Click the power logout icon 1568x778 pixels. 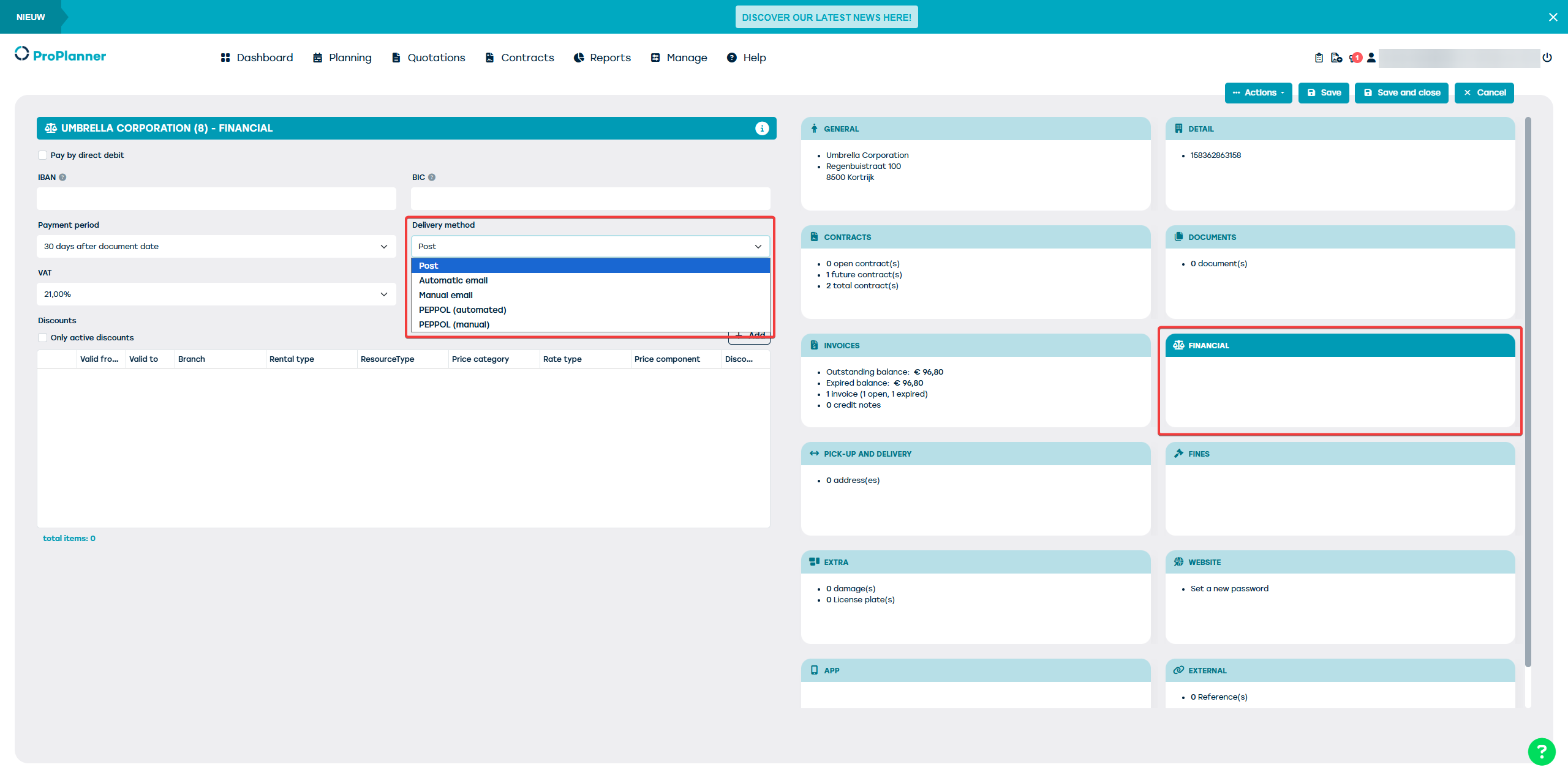pyautogui.click(x=1547, y=58)
